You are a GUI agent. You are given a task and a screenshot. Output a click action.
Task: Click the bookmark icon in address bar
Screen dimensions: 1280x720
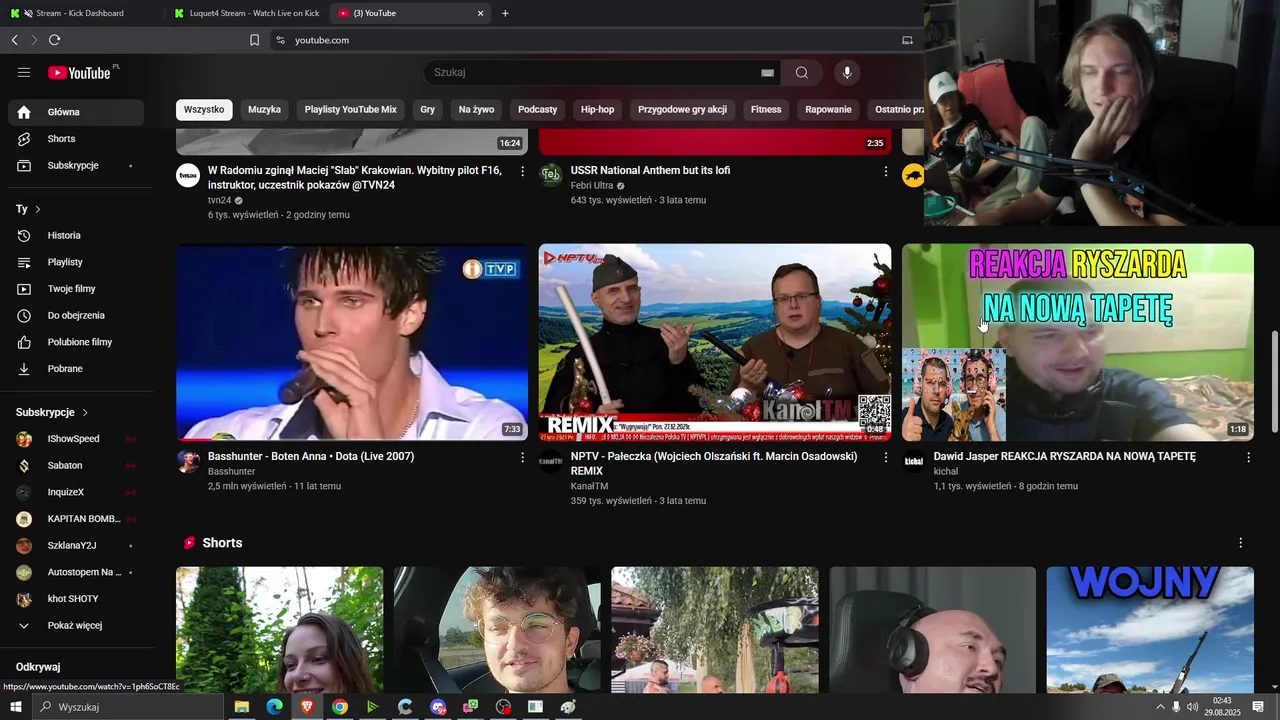[254, 40]
